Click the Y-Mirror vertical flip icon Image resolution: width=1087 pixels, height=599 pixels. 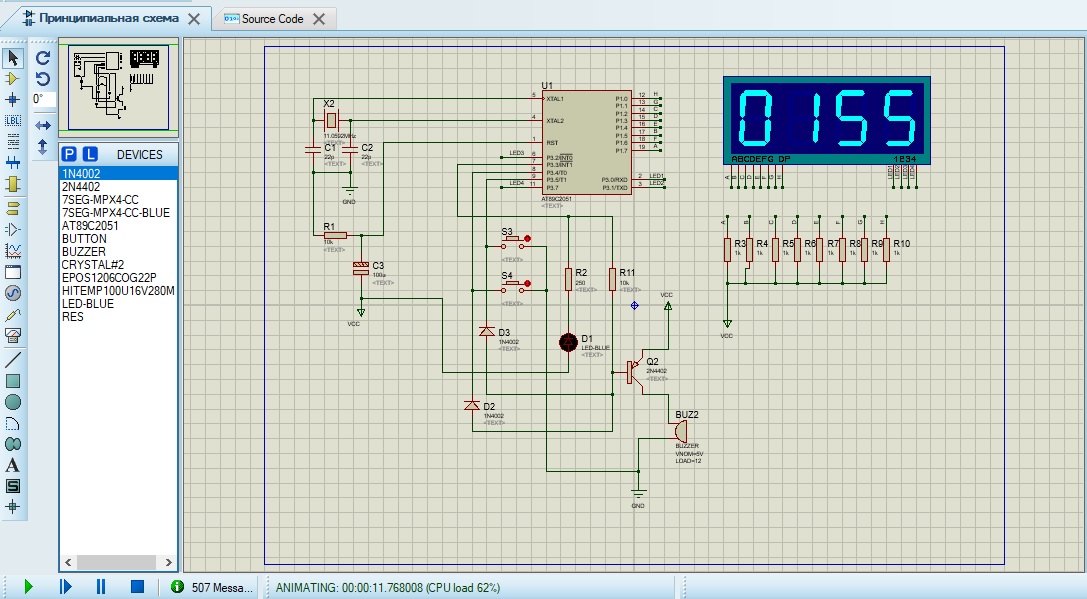pos(43,146)
